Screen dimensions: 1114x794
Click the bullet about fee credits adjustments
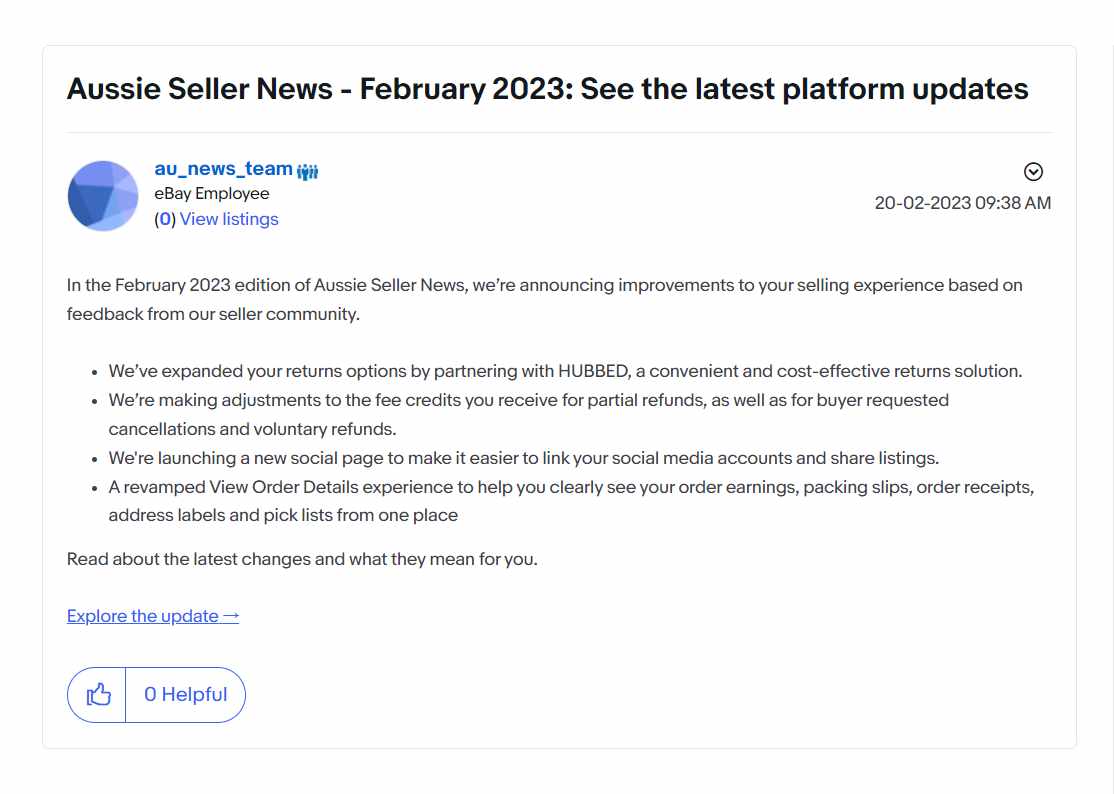tap(529, 415)
